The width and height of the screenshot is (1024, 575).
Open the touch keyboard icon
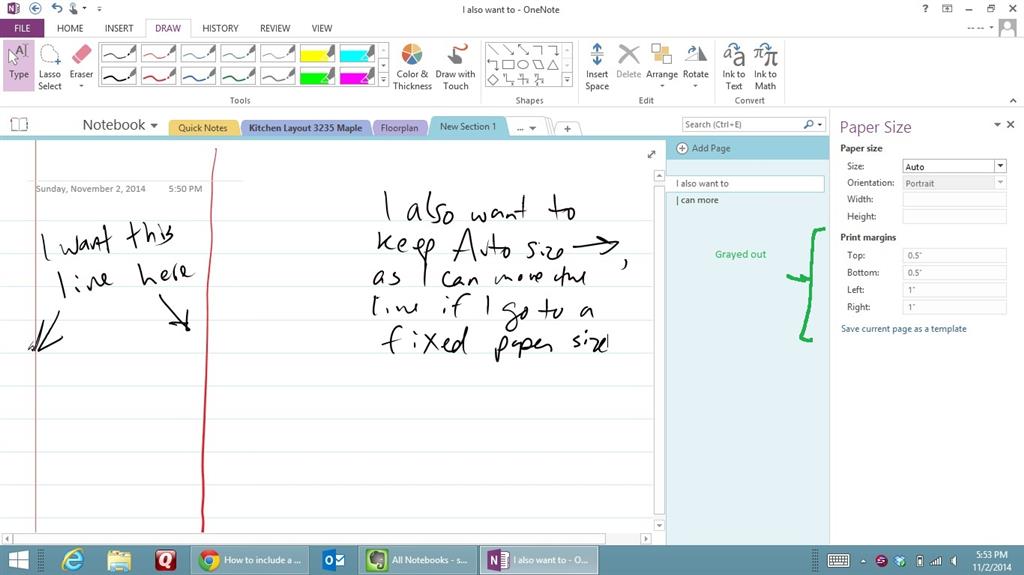(x=839, y=561)
